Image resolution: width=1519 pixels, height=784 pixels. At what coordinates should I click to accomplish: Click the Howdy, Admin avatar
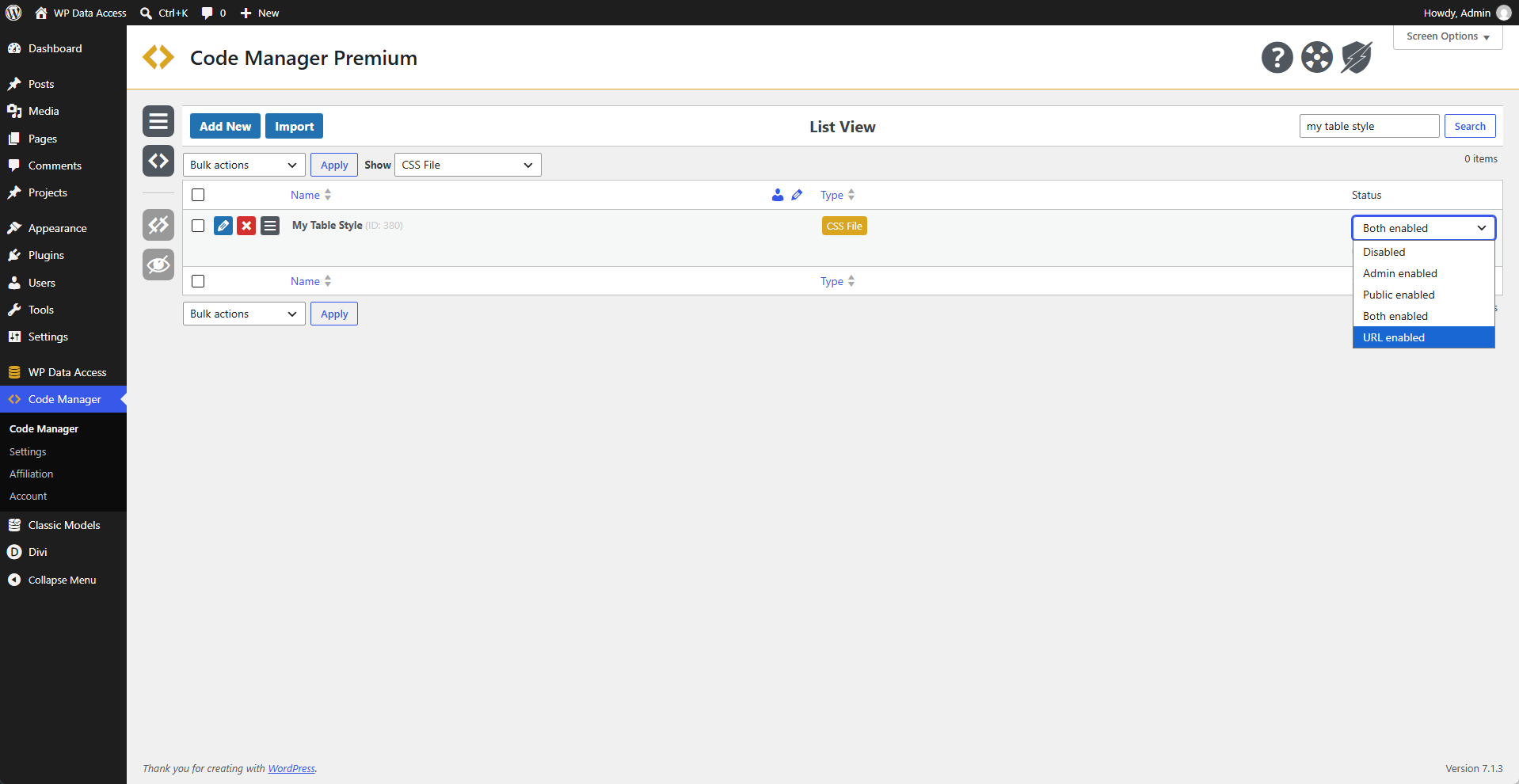click(1504, 13)
